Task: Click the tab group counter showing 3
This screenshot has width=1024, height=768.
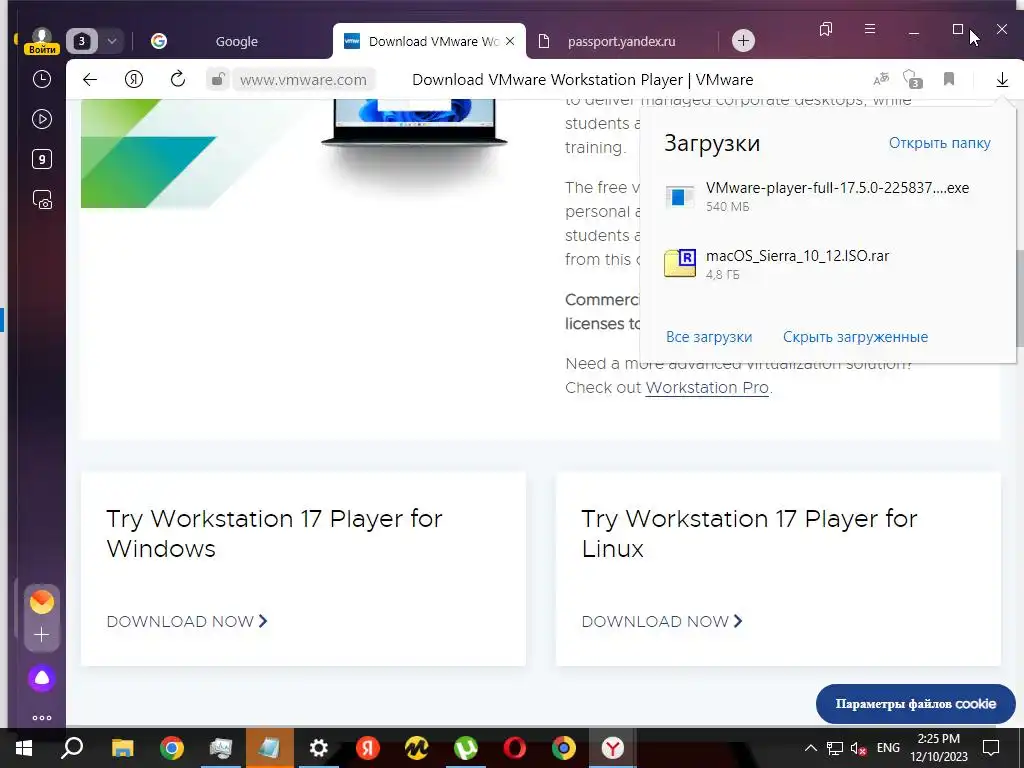Action: (x=82, y=41)
